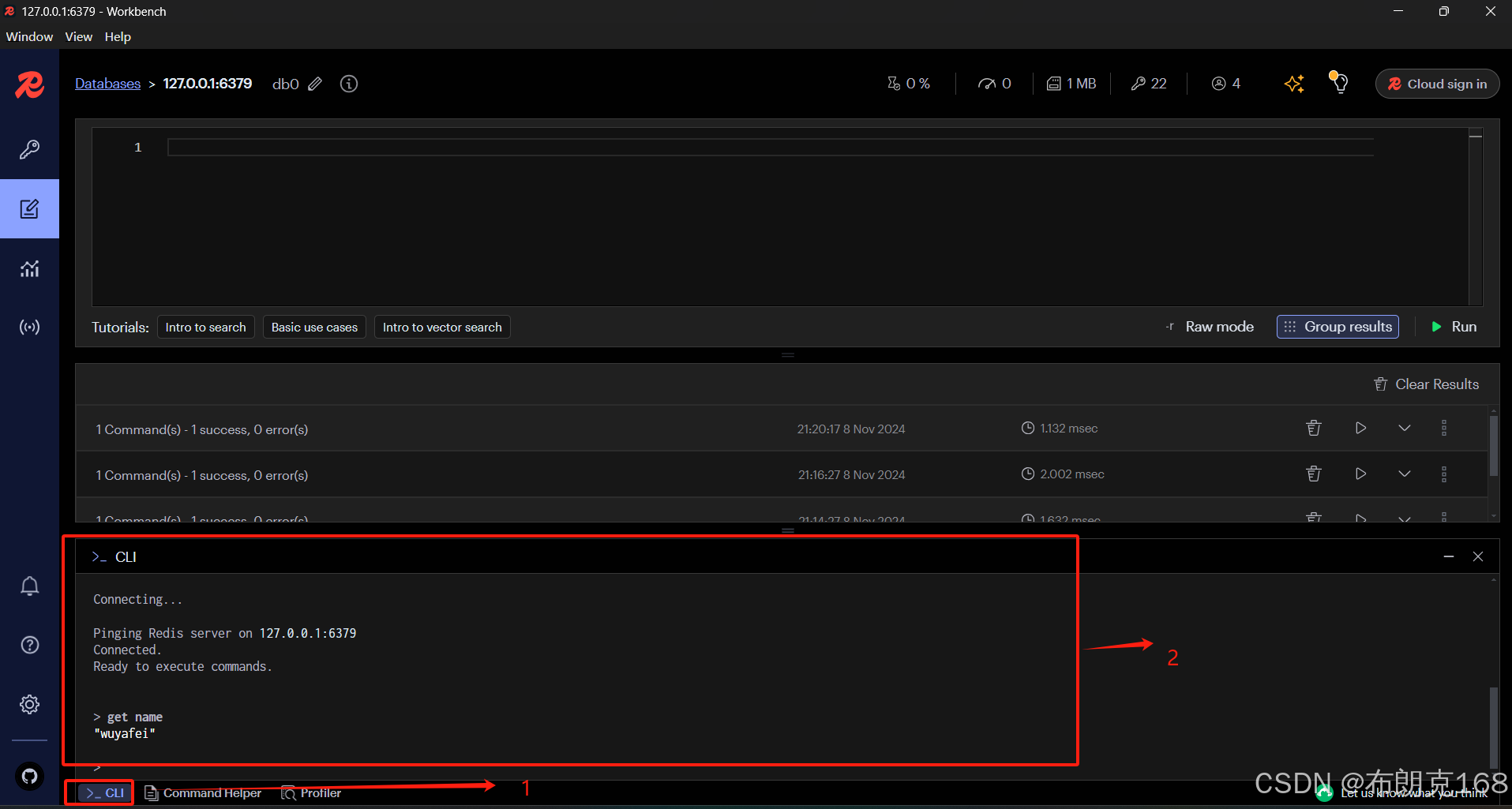Delete the 21:20:17 command result
The width and height of the screenshot is (1512, 809).
click(1314, 428)
